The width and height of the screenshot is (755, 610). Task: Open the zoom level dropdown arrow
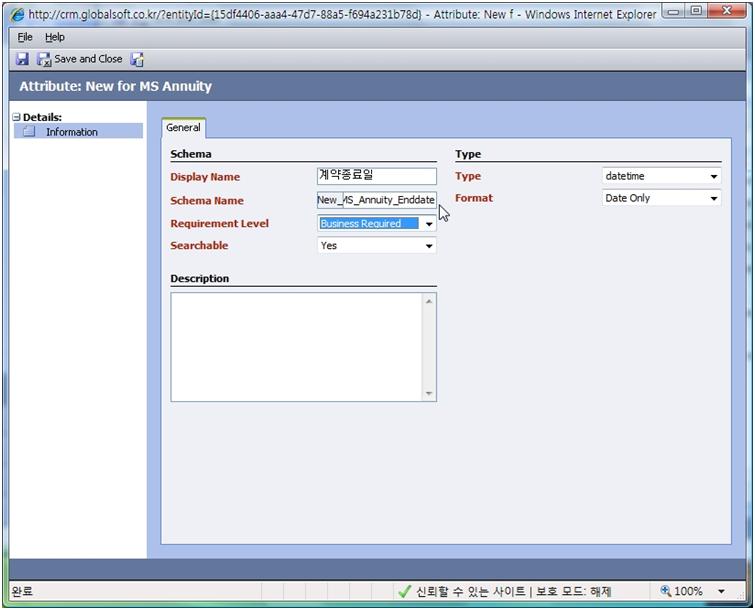point(721,591)
